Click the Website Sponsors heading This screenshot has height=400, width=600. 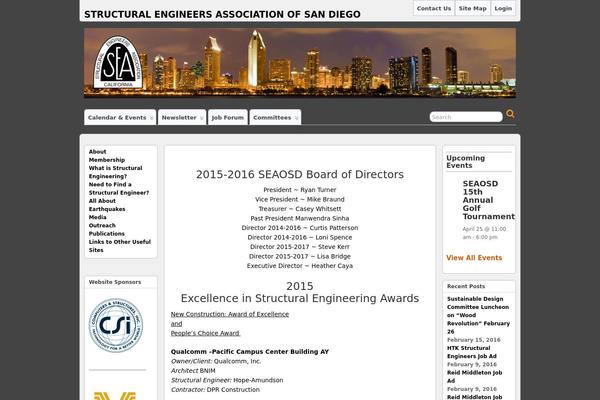(x=115, y=282)
